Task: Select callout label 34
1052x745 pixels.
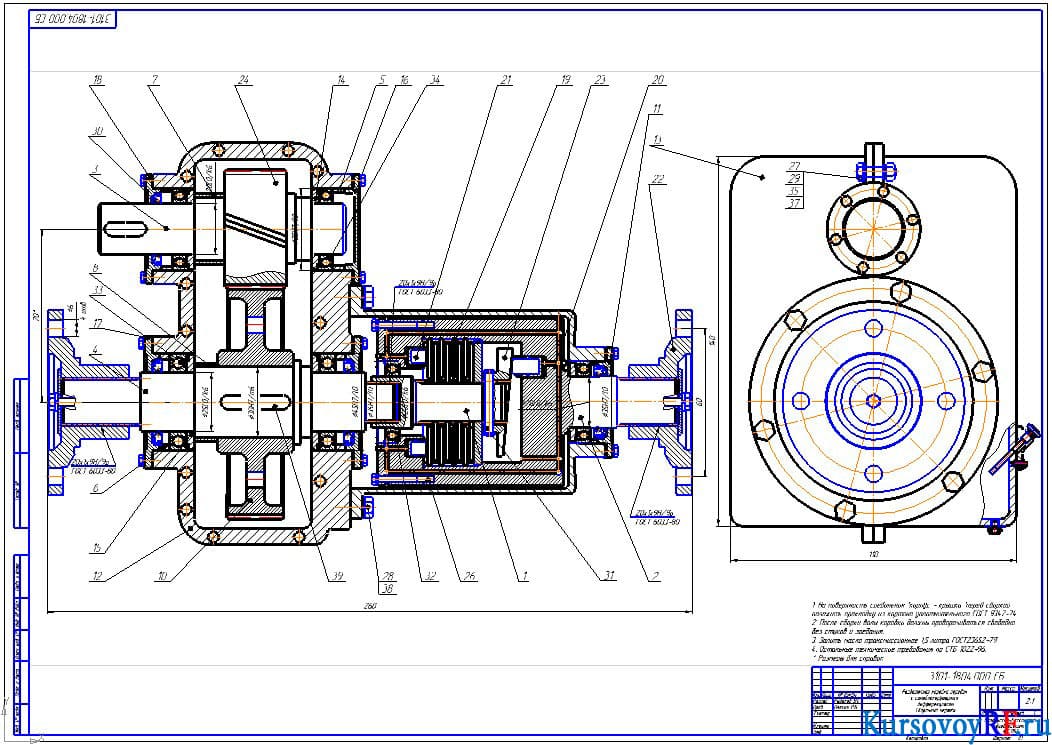Action: [435, 80]
